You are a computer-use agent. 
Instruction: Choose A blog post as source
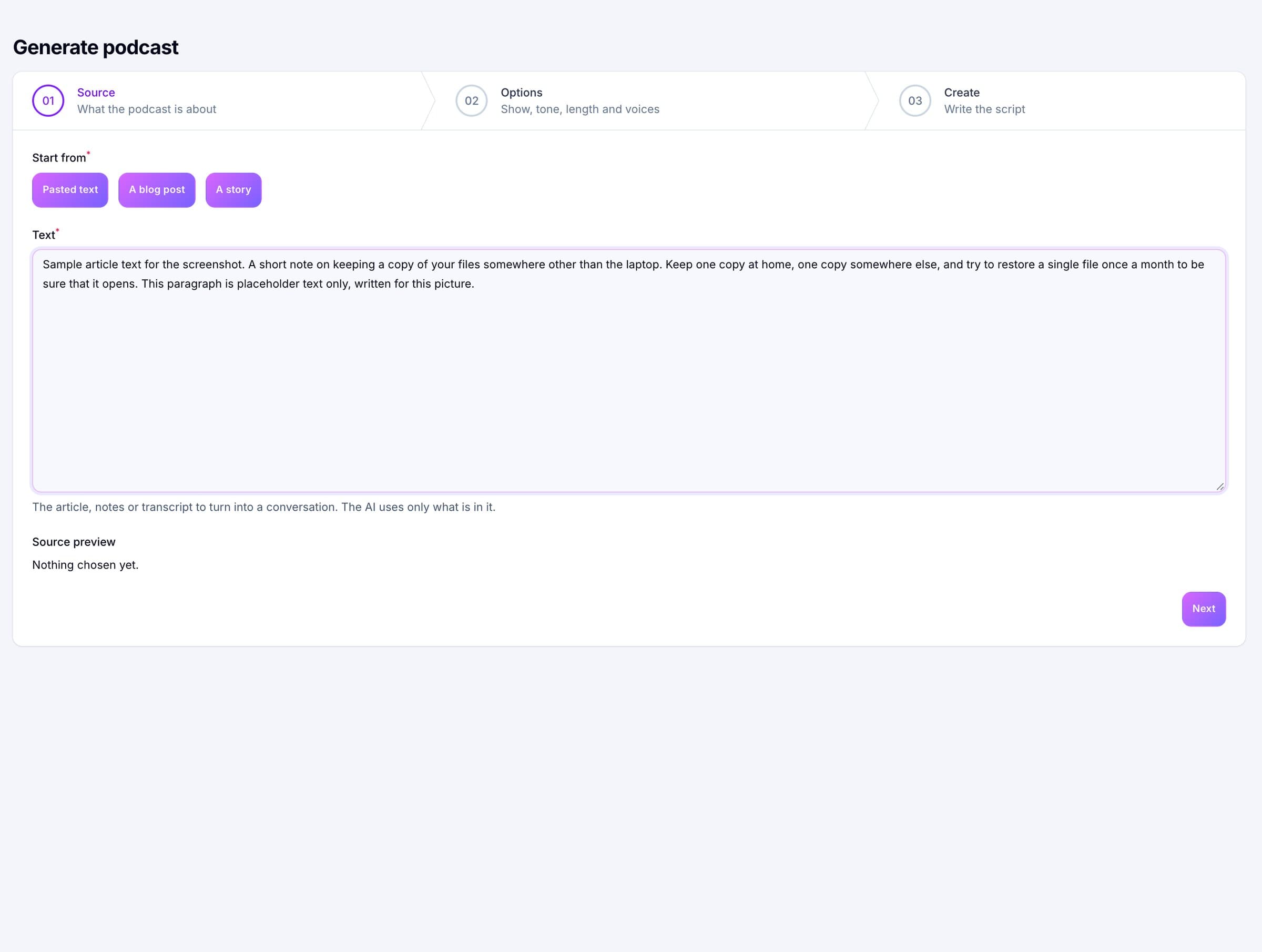coord(157,190)
